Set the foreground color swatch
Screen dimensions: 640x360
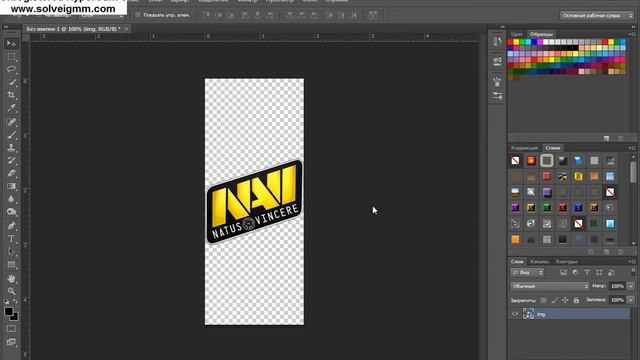pos(9,311)
